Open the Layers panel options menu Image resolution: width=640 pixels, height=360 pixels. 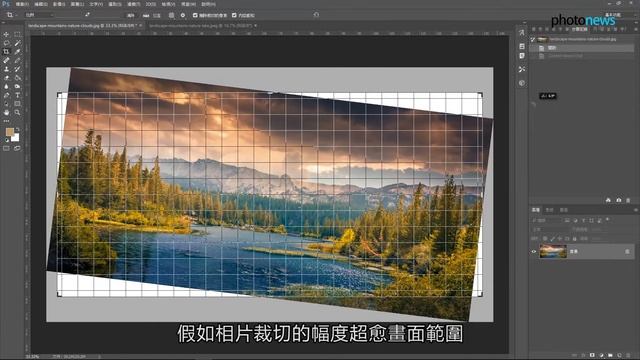636,210
